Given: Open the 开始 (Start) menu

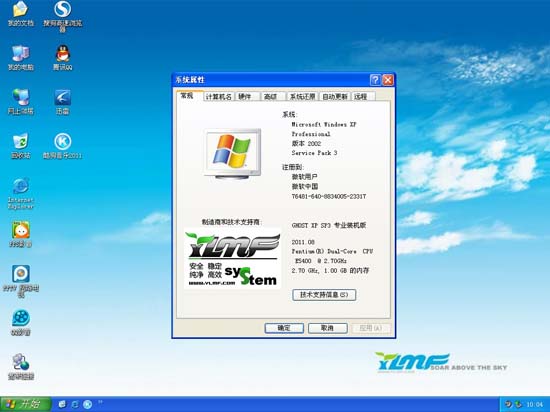Looking at the screenshot, I should 26,404.
